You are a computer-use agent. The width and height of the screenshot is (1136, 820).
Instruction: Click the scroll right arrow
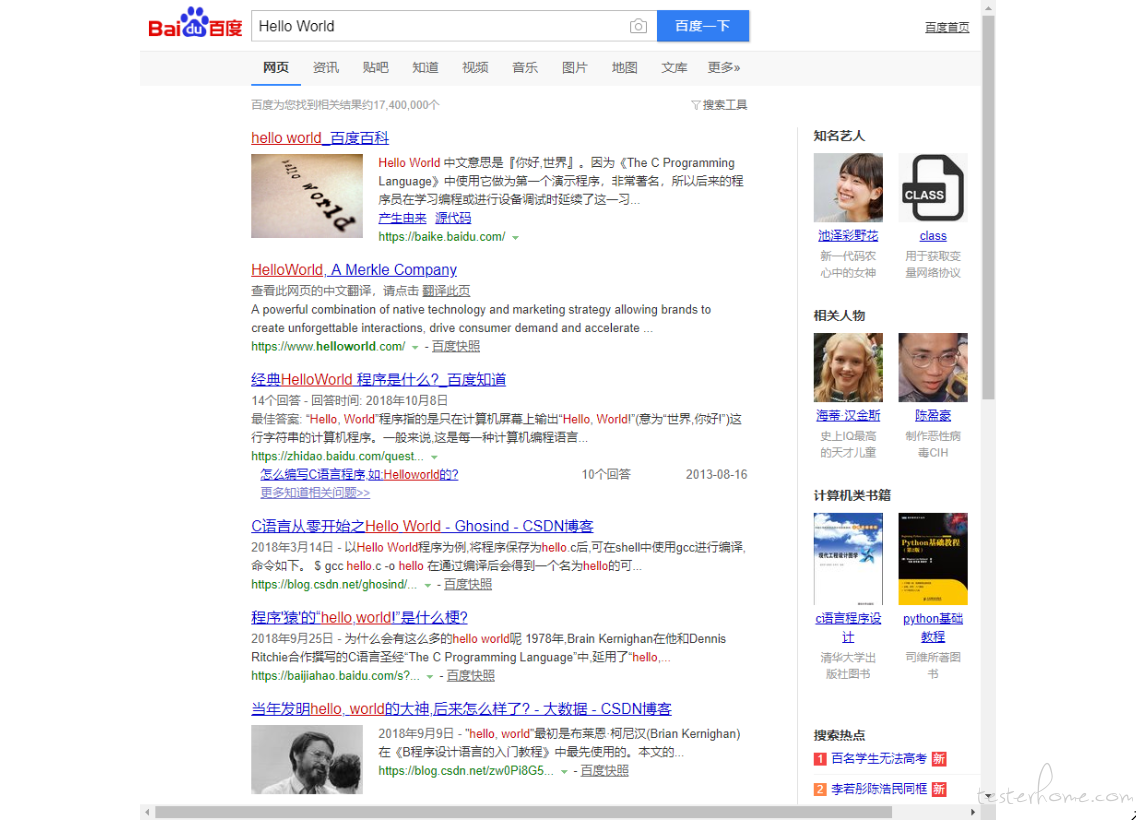[x=973, y=812]
